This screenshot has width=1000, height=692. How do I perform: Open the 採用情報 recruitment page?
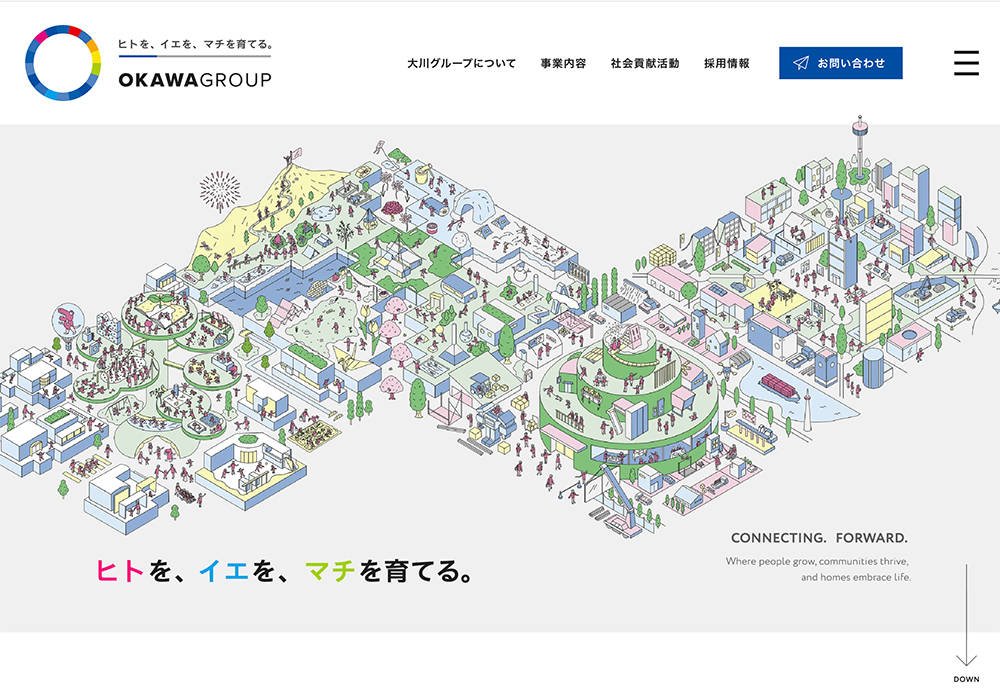click(729, 62)
